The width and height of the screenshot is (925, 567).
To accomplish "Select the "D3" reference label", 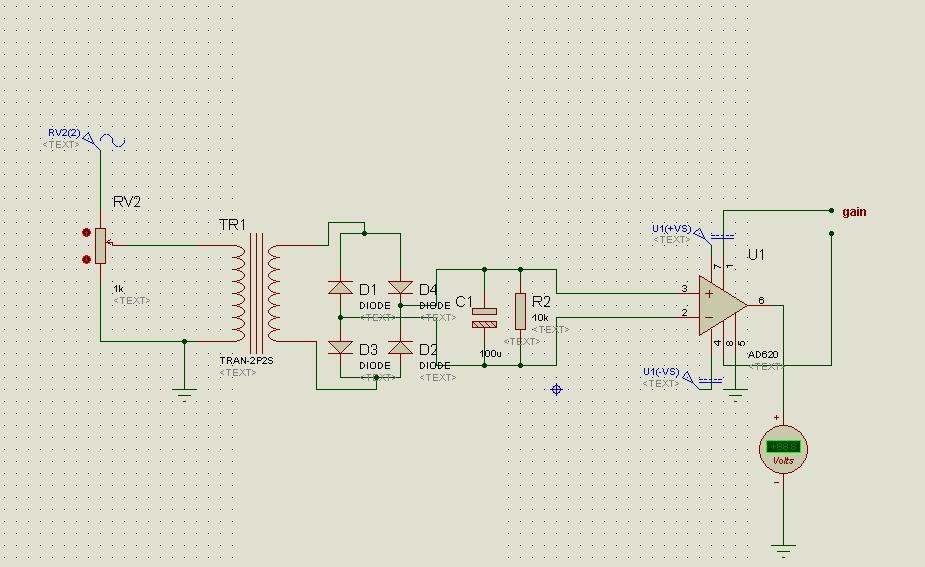I will pos(368,350).
